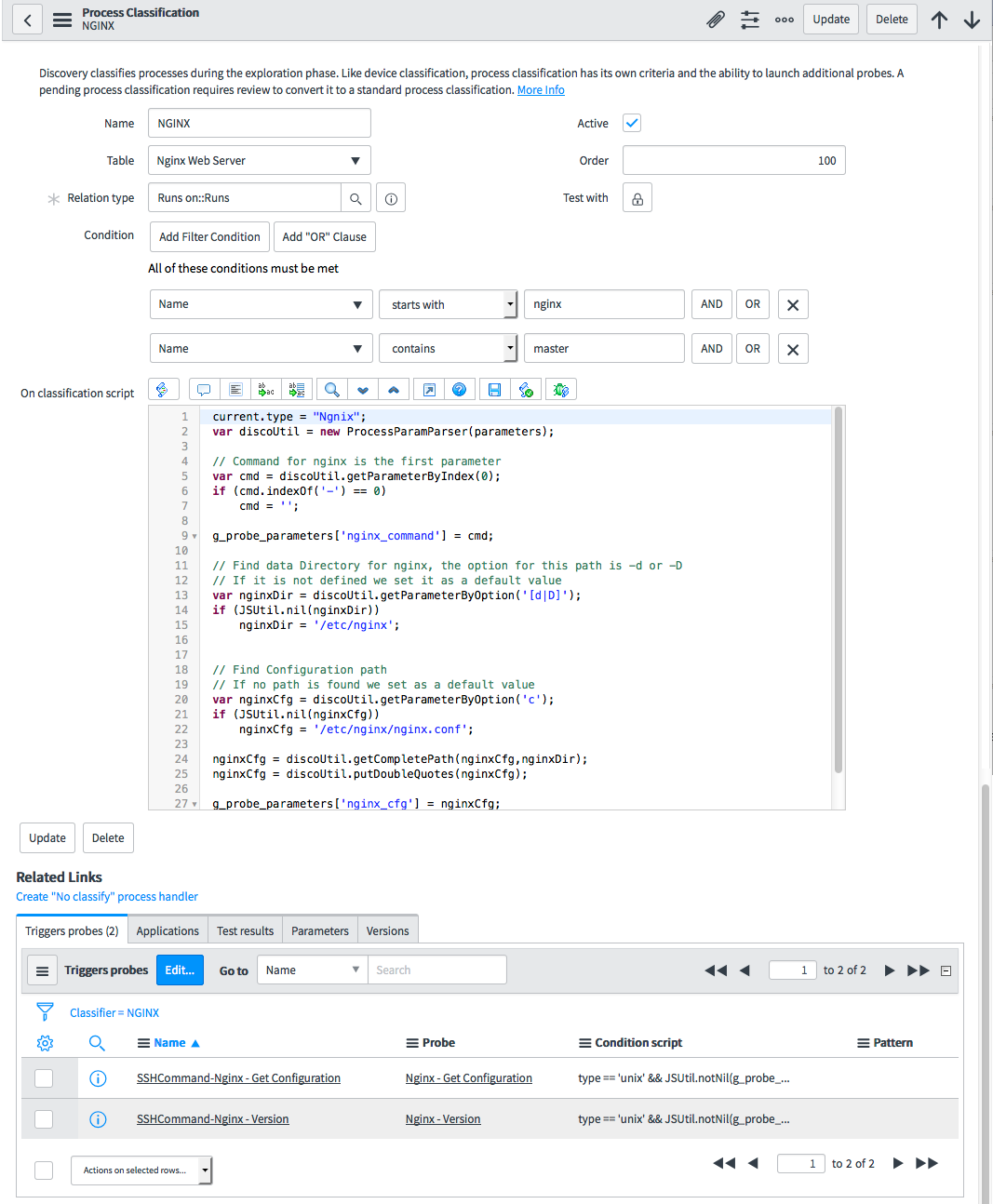This screenshot has width=993, height=1204.
Task: Open script debugger bug icon
Action: click(561, 390)
